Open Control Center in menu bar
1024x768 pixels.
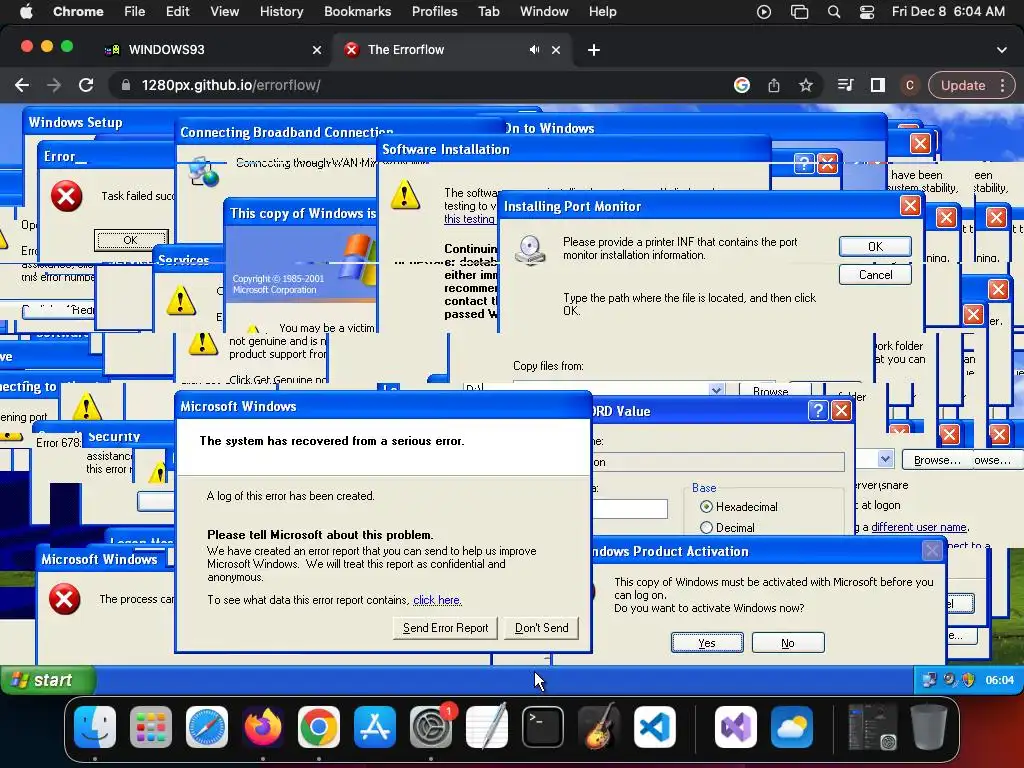click(867, 12)
